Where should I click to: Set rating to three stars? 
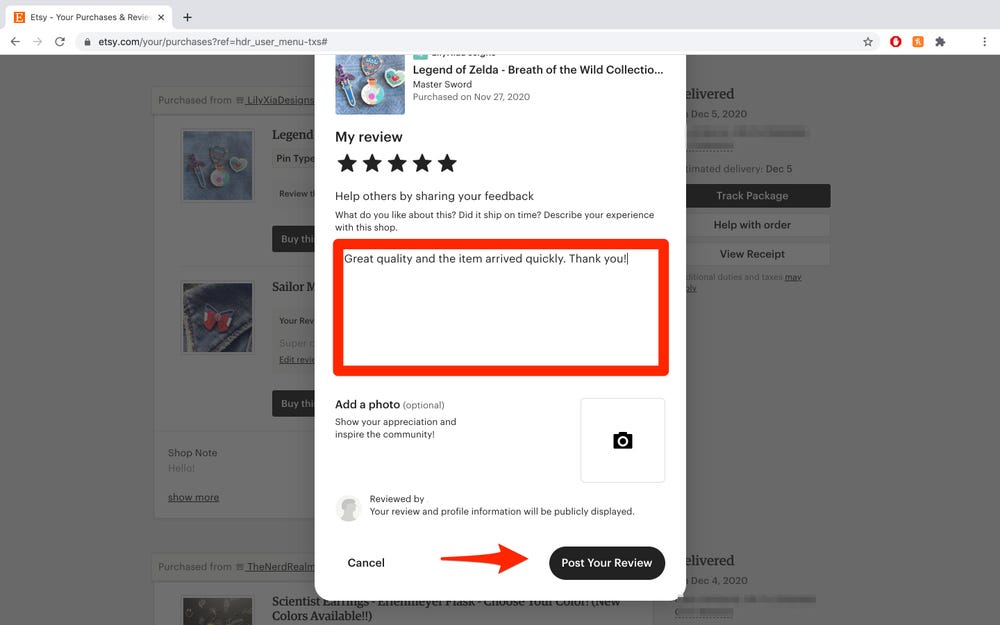point(397,163)
